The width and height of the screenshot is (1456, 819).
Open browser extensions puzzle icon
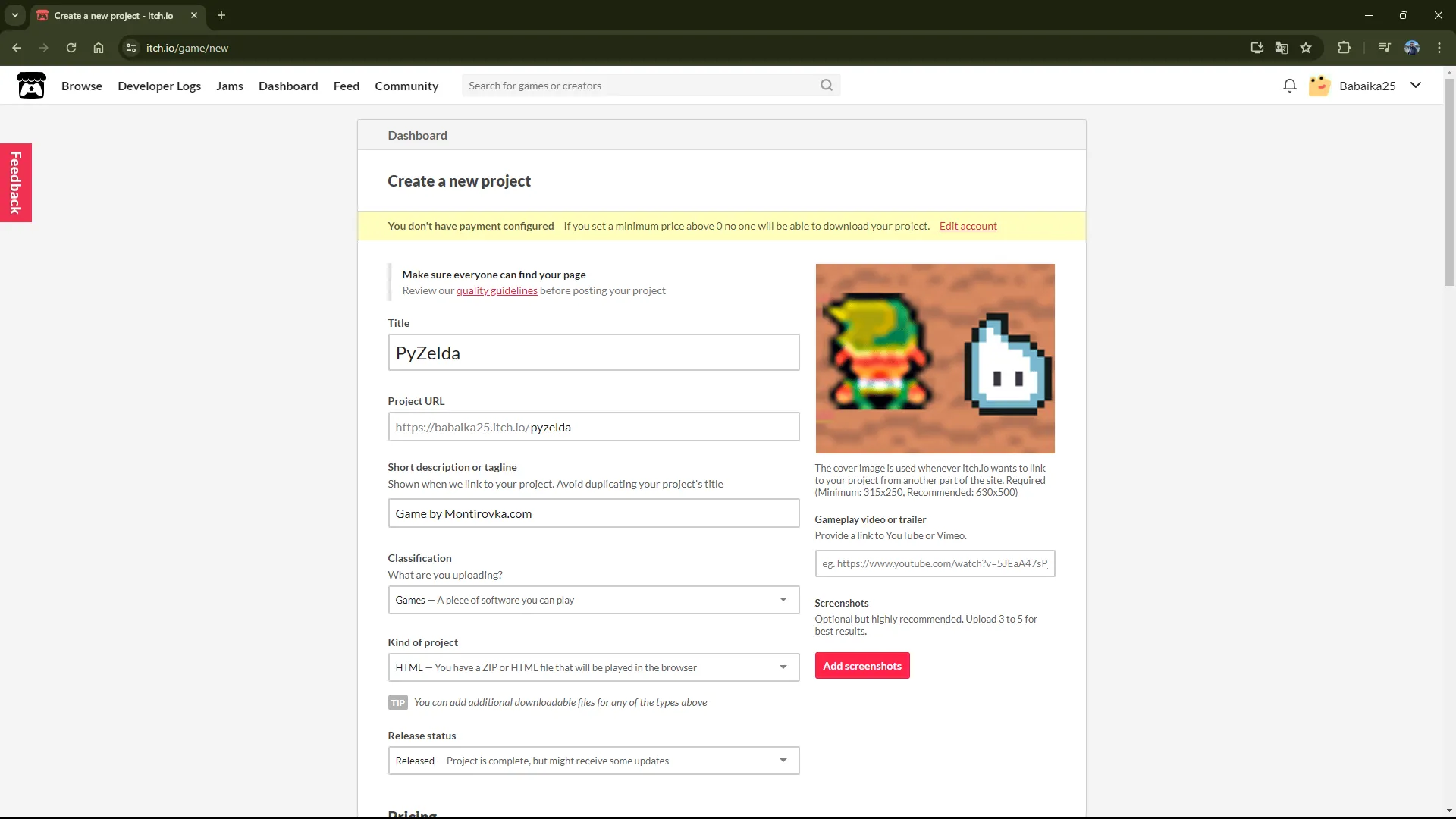(1344, 48)
